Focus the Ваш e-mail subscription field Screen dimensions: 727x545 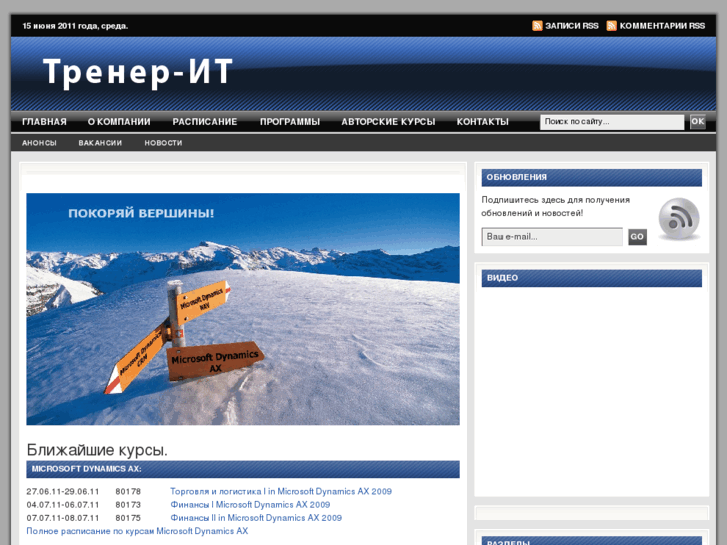click(552, 237)
